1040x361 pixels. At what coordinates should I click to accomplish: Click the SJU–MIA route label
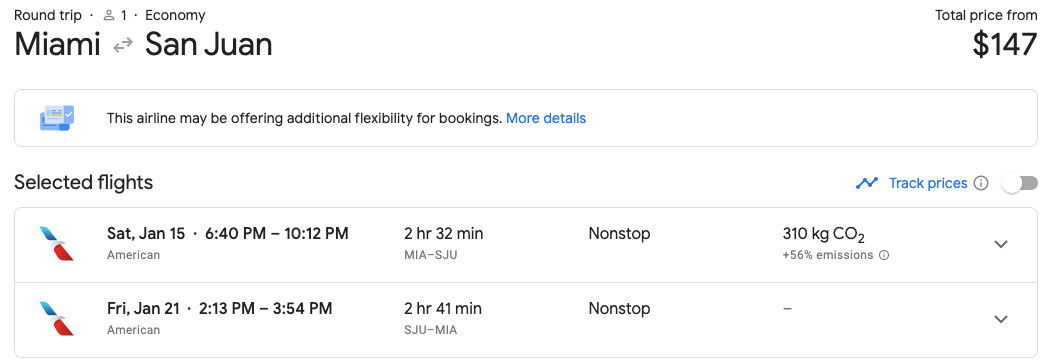pyautogui.click(x=430, y=330)
